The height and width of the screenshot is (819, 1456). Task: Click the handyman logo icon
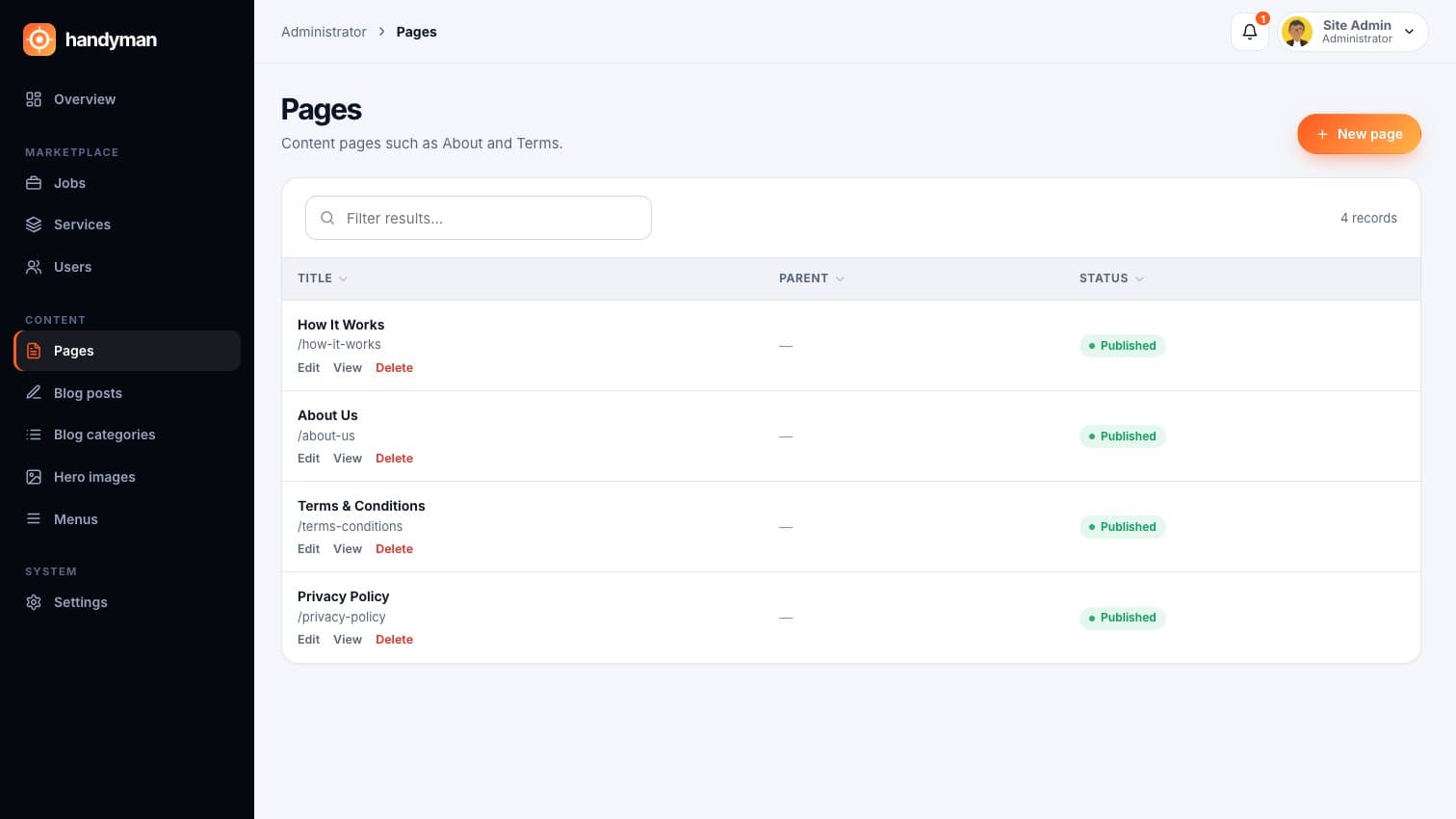(39, 40)
